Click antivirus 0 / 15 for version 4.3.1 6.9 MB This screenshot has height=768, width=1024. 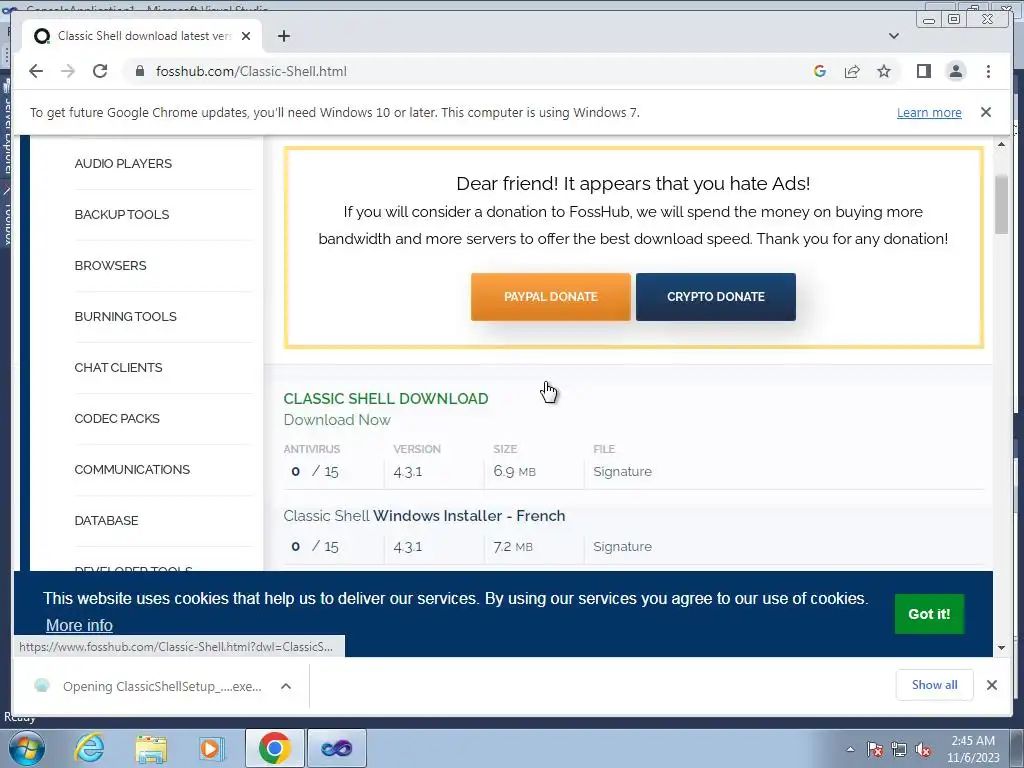[x=315, y=472]
